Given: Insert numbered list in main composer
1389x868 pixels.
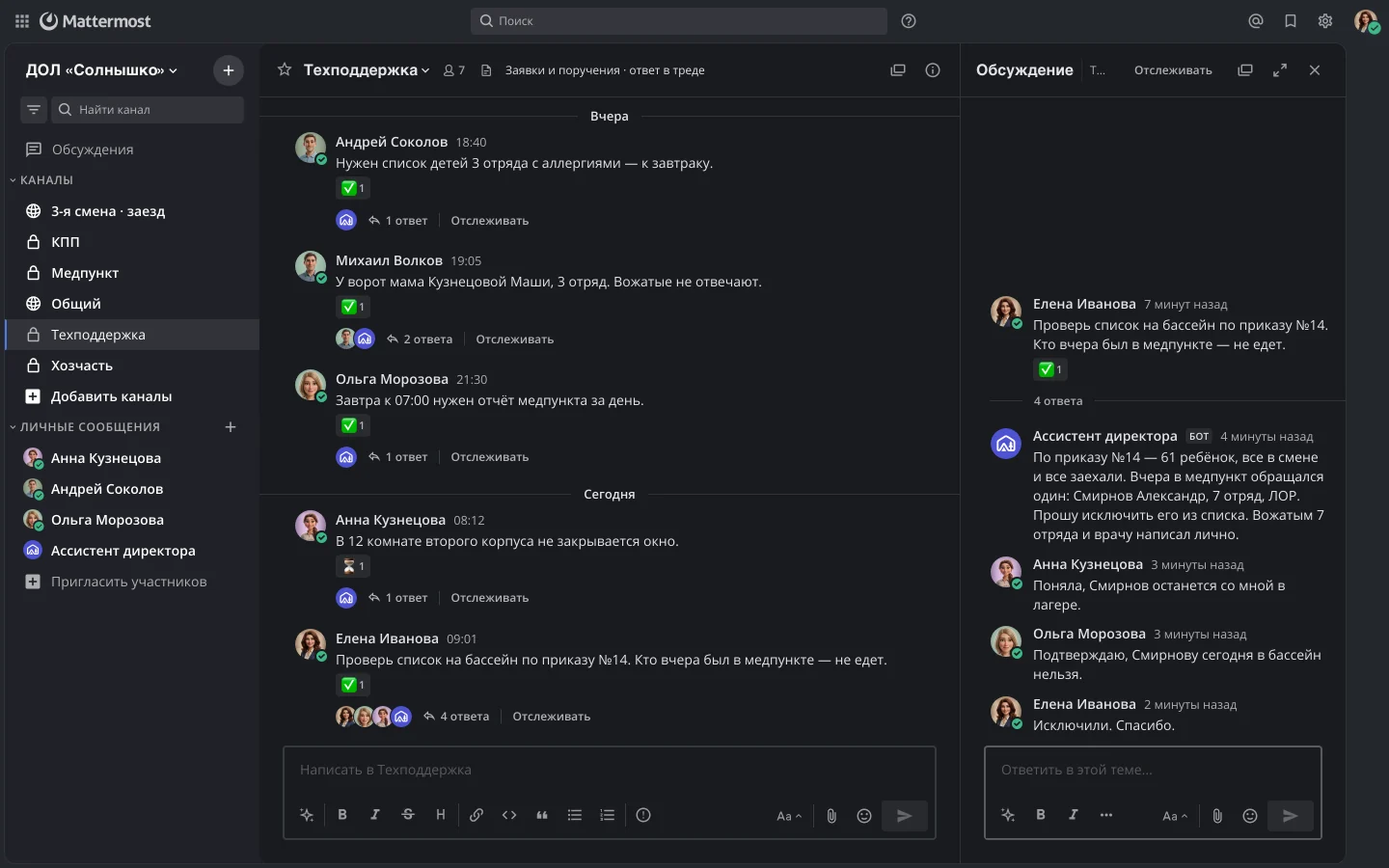Looking at the screenshot, I should (x=608, y=815).
